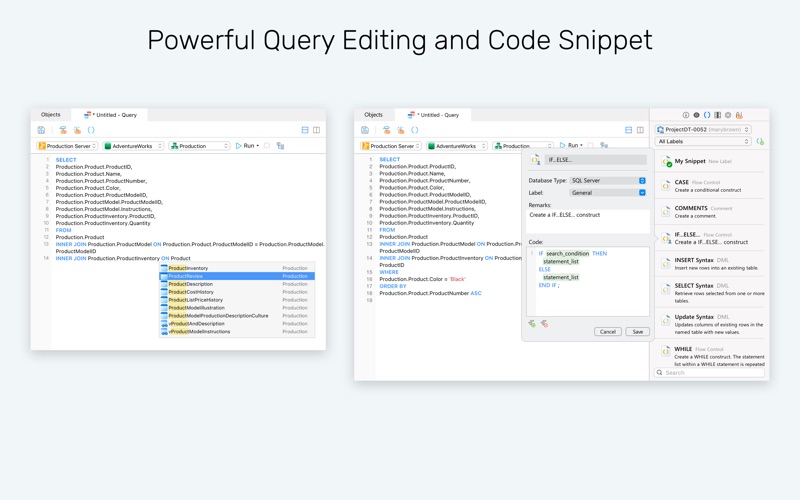Image resolution: width=800 pixels, height=500 pixels.
Task: Open All Labels filter dropdown
Action: 703,141
